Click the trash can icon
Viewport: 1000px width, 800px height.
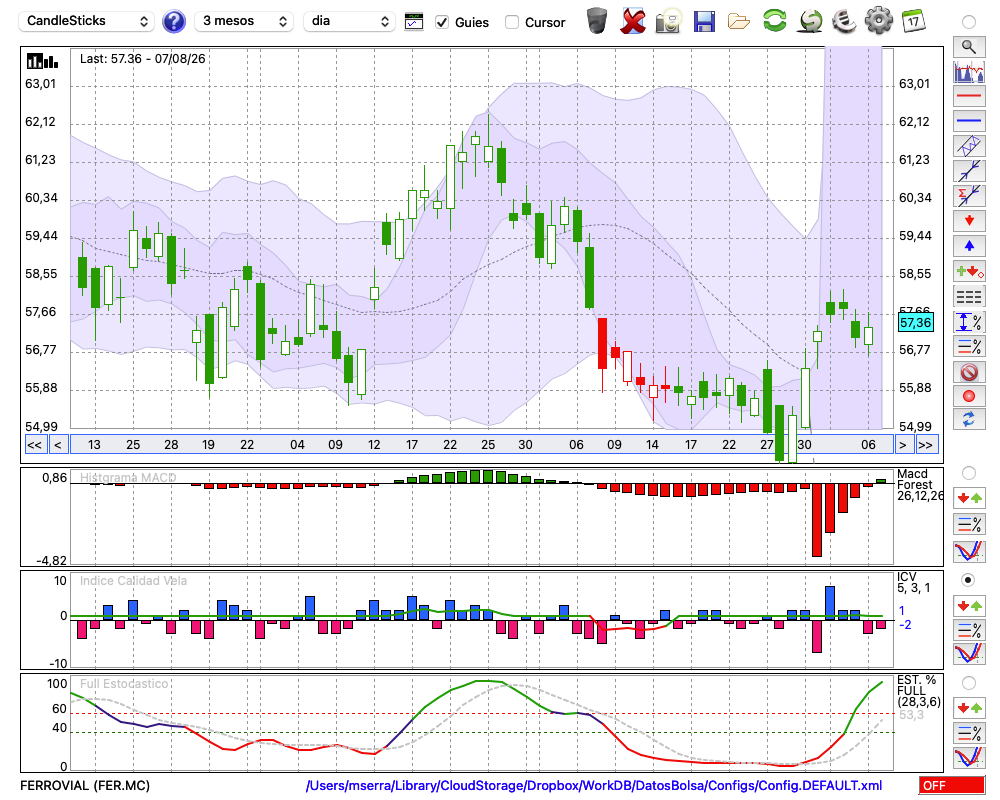click(597, 21)
